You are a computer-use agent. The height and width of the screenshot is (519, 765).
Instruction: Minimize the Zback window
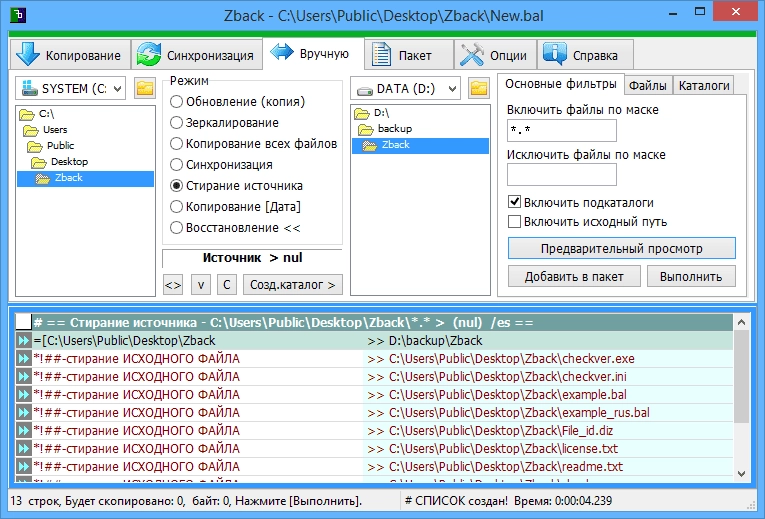point(673,13)
